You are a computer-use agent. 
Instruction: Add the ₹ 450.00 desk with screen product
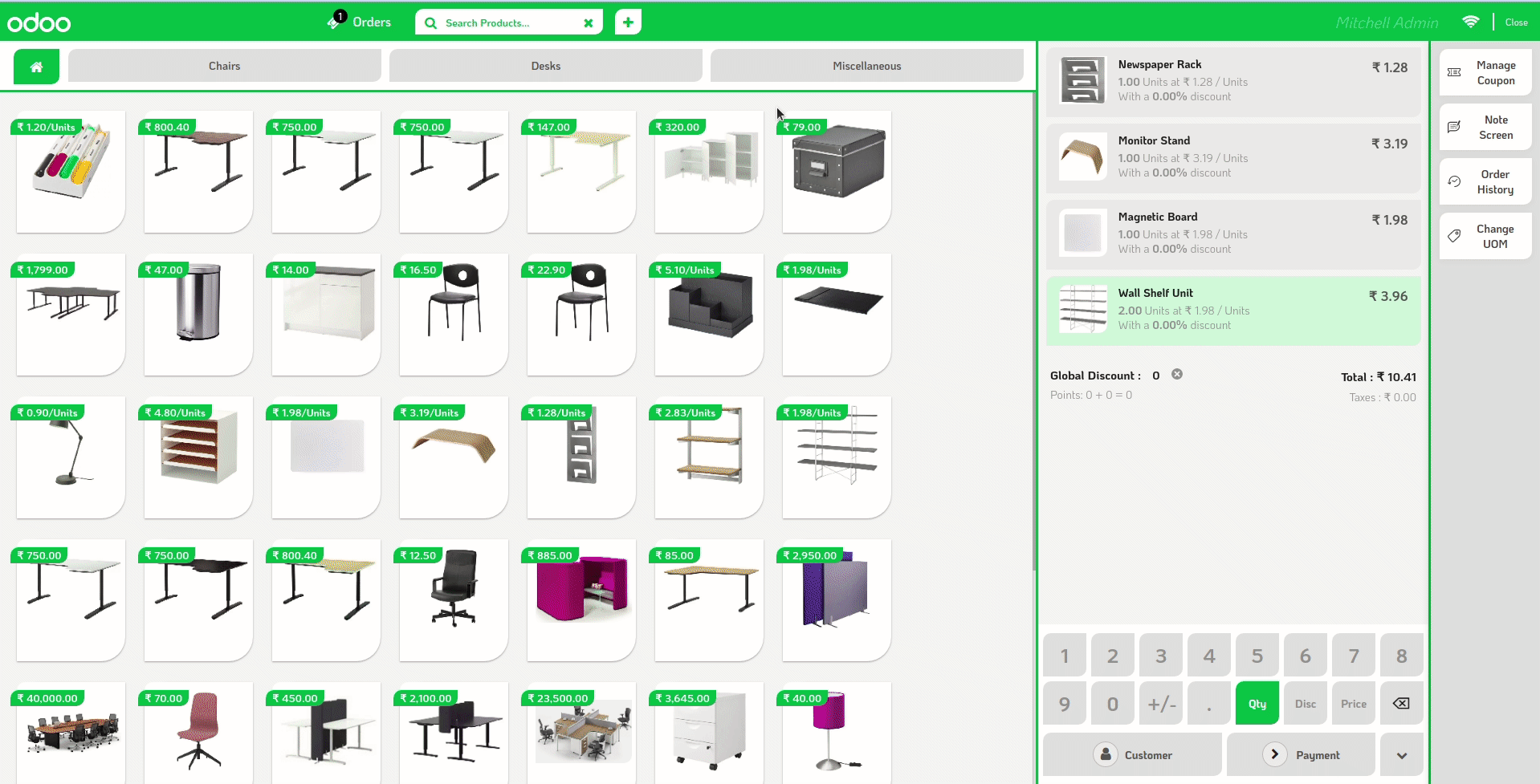pyautogui.click(x=326, y=733)
